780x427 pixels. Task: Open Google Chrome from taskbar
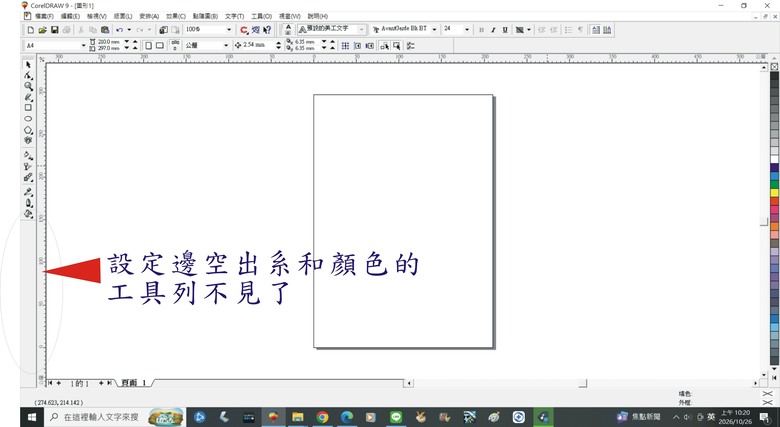pos(322,417)
